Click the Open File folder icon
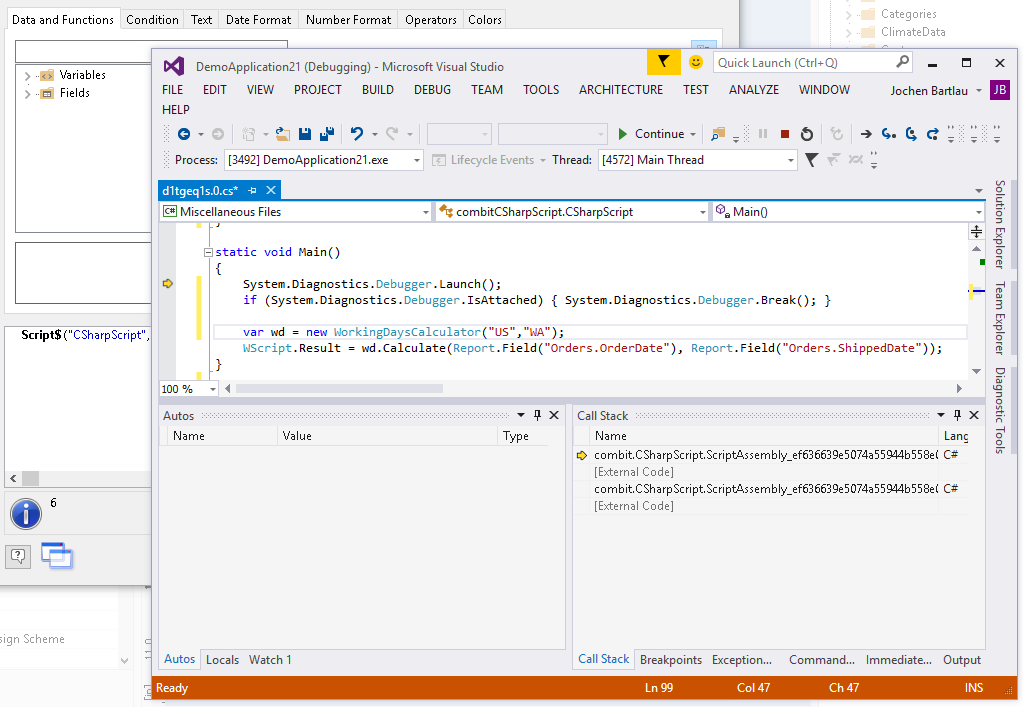 282,134
